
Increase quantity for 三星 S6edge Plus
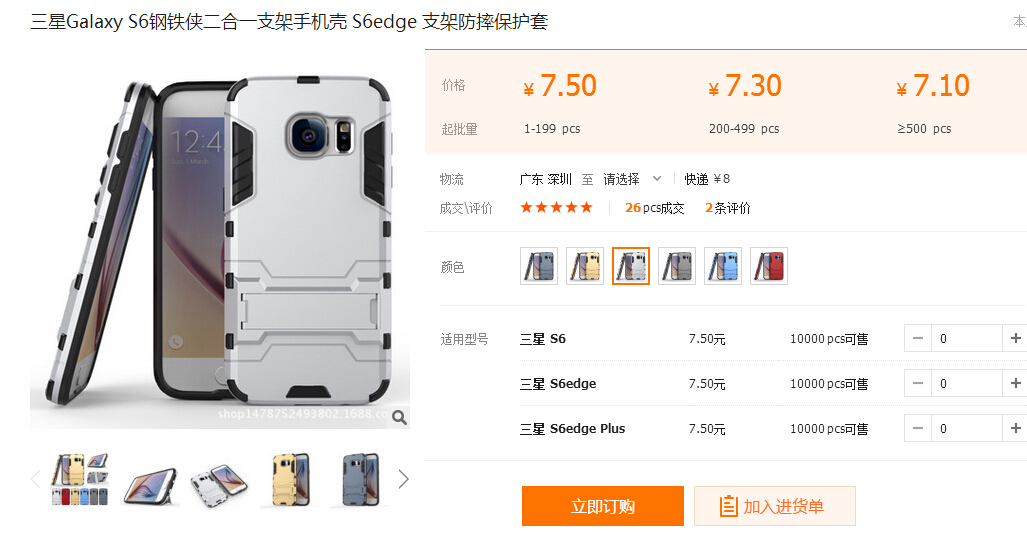pos(1015,429)
